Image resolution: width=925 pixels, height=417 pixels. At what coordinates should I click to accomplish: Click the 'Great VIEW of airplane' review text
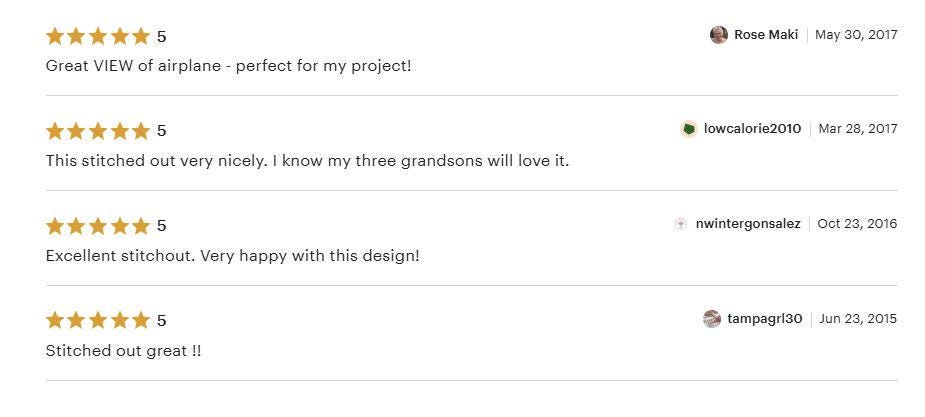pos(228,66)
